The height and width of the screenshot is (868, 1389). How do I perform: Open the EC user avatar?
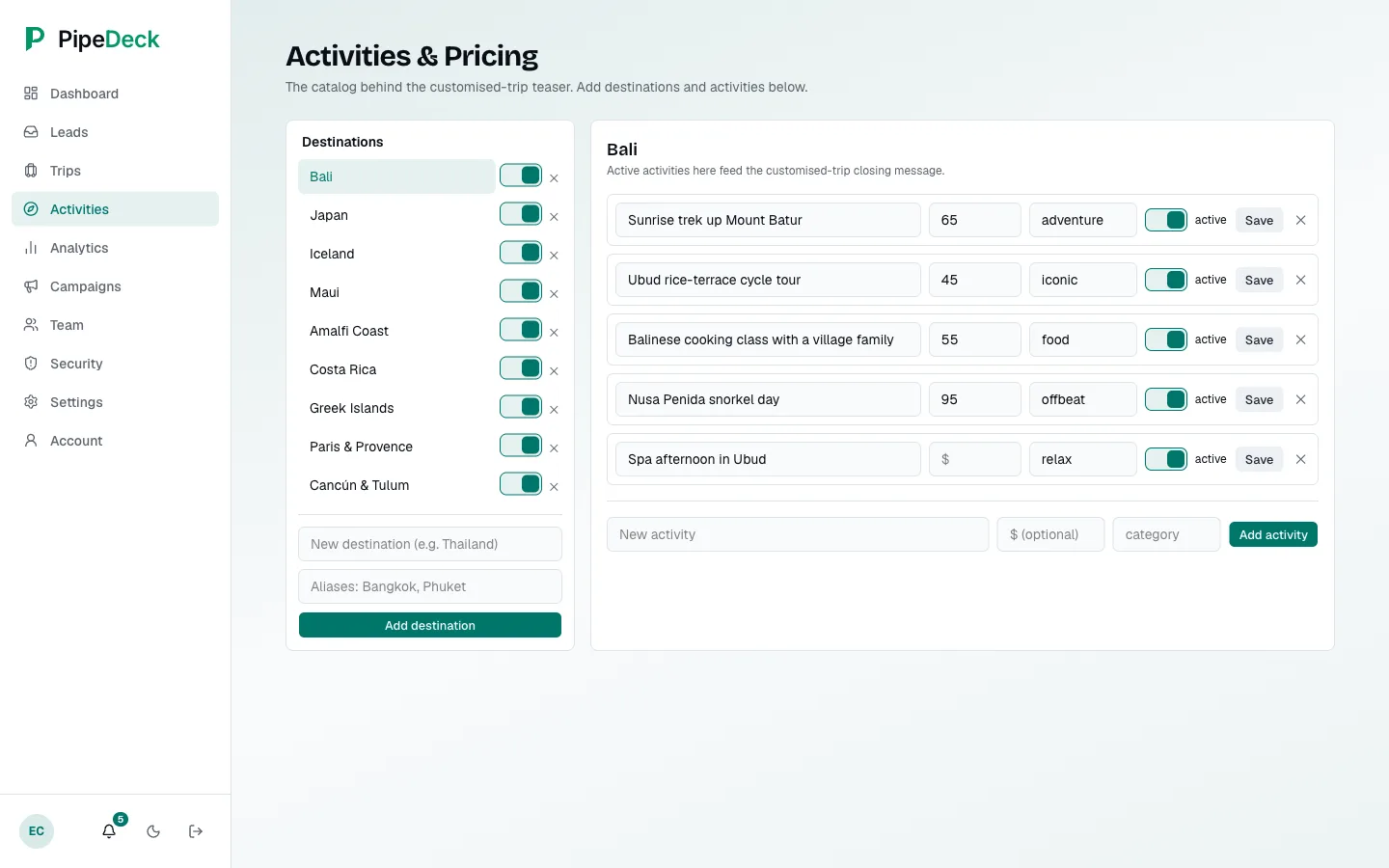click(x=37, y=831)
